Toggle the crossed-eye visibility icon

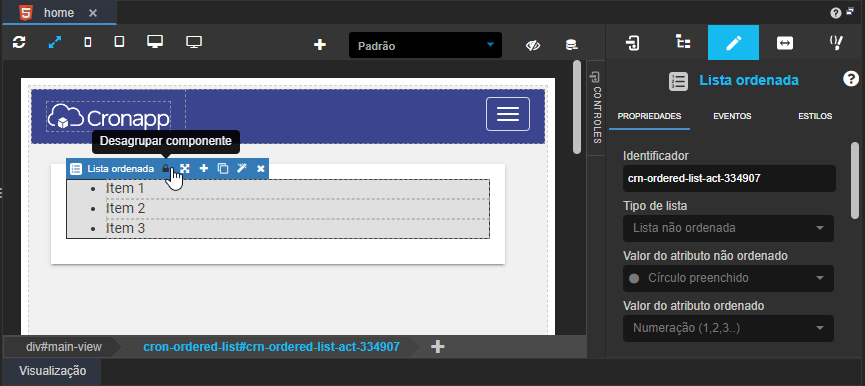[x=532, y=45]
